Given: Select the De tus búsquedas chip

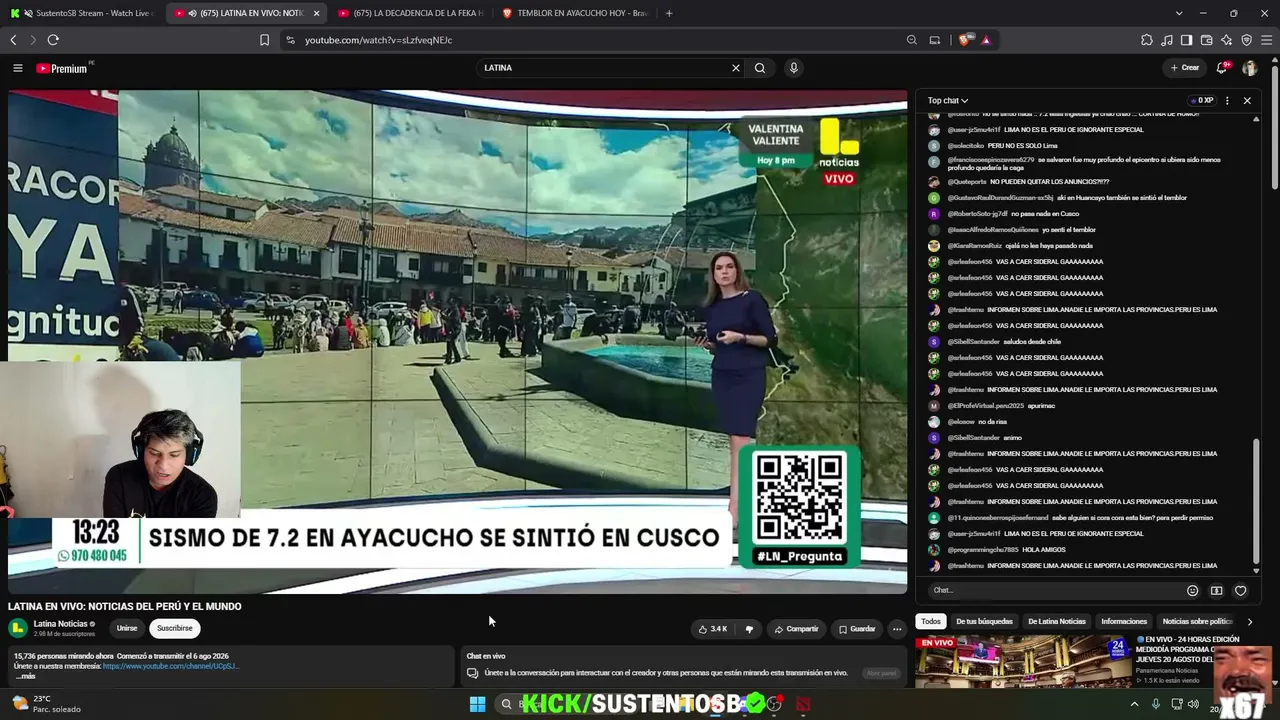Looking at the screenshot, I should pyautogui.click(x=984, y=622).
